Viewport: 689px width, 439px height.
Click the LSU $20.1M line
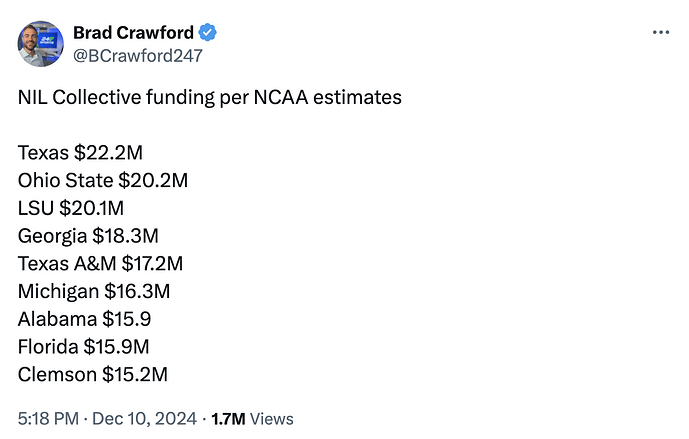71,208
